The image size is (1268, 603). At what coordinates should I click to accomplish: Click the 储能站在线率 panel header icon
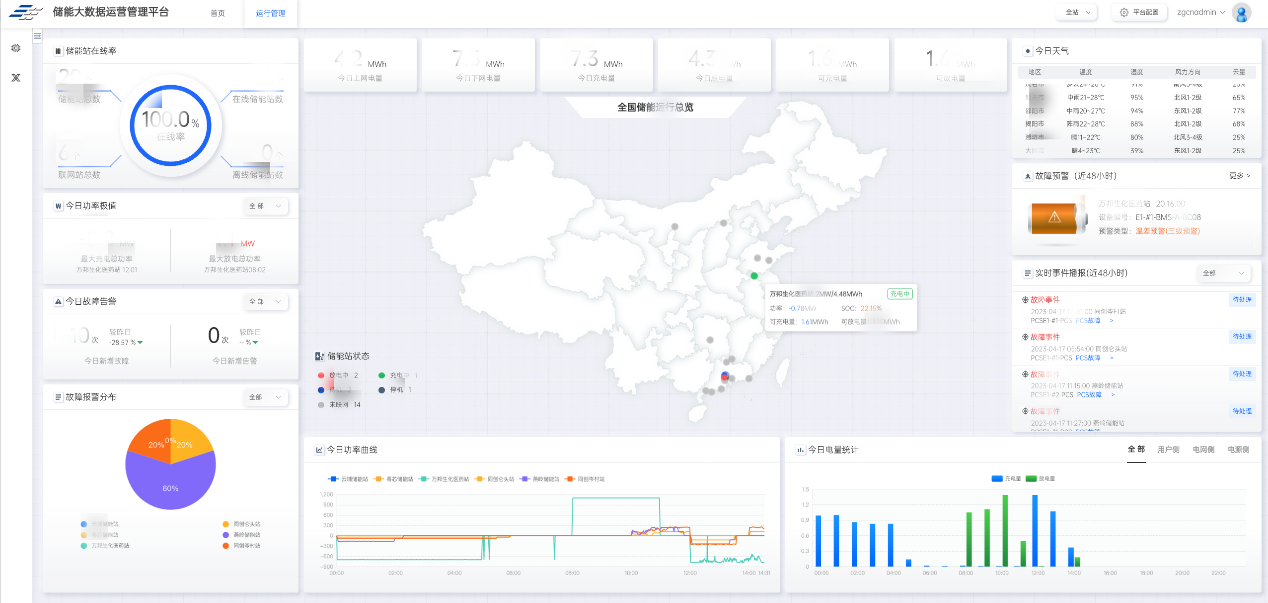click(x=59, y=51)
